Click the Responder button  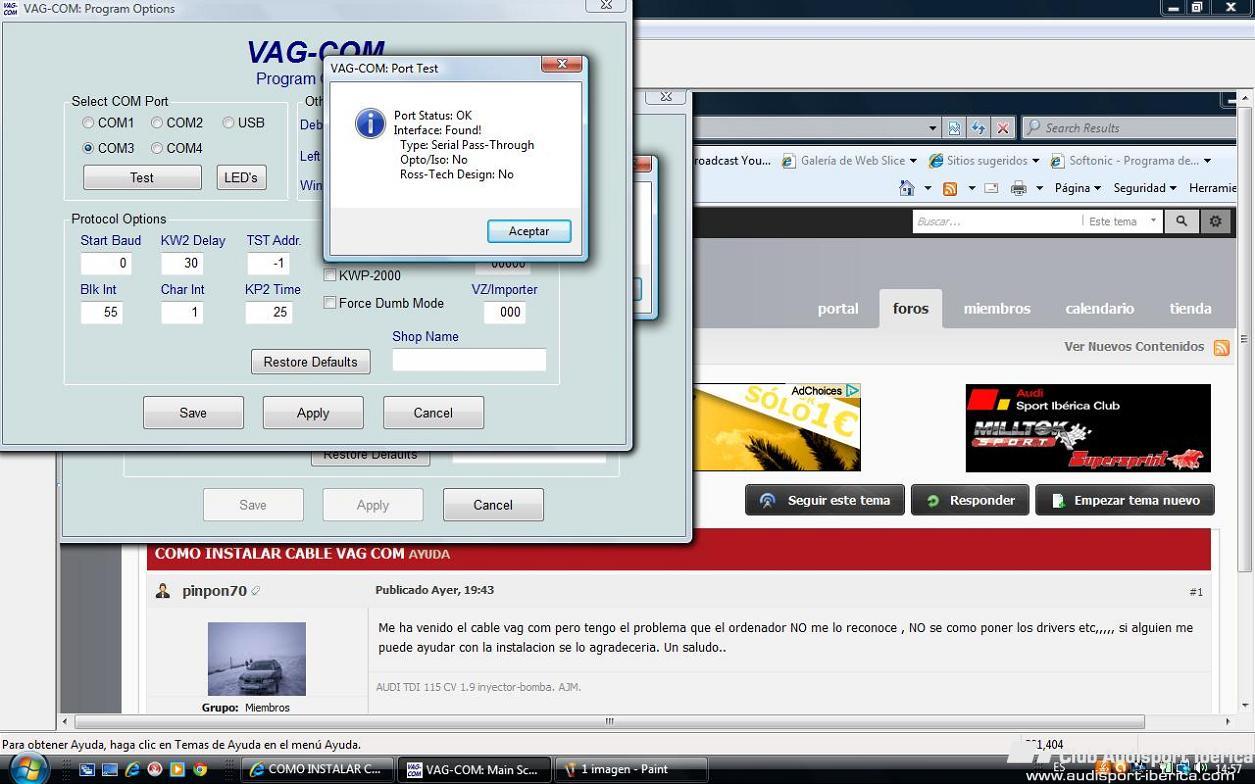click(x=970, y=501)
